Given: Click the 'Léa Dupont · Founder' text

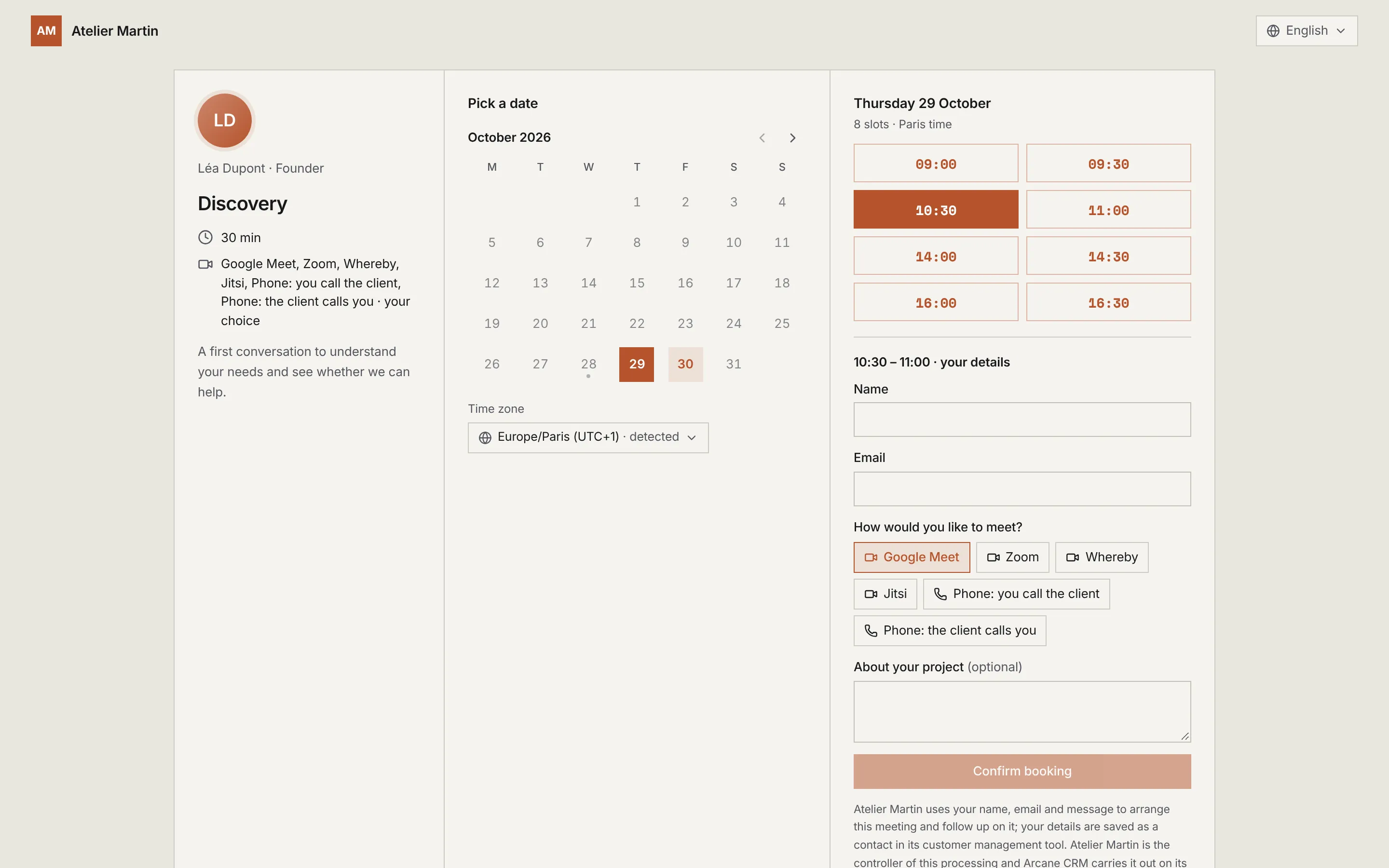Looking at the screenshot, I should click(x=260, y=168).
